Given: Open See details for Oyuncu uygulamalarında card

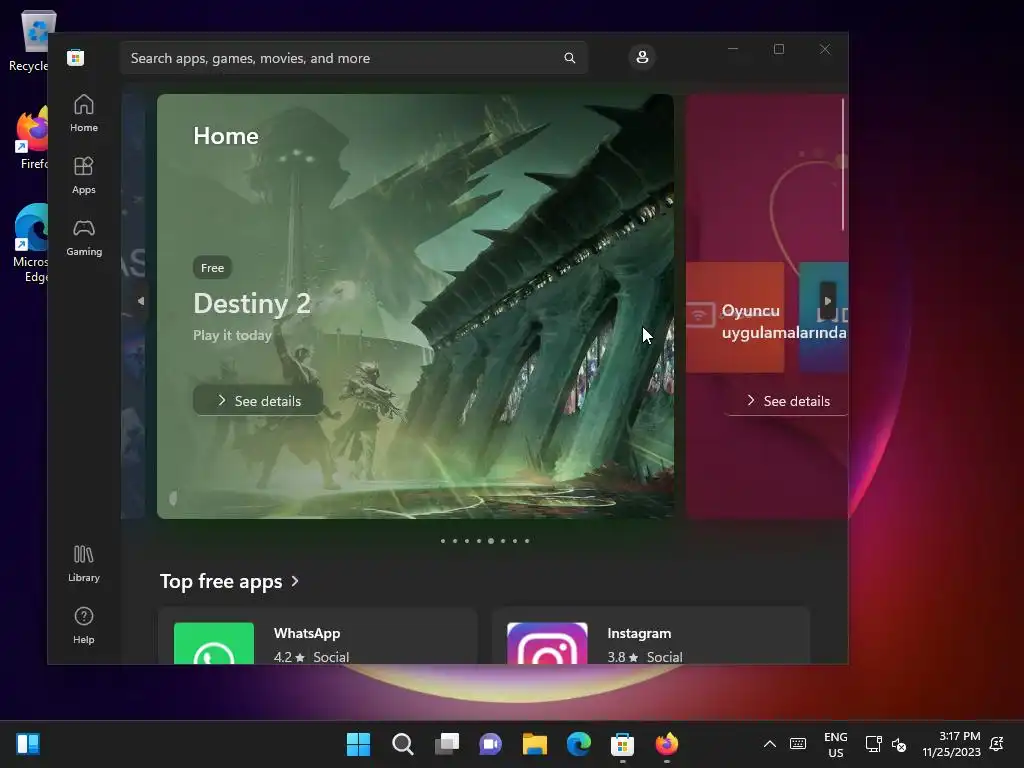Looking at the screenshot, I should tap(786, 400).
